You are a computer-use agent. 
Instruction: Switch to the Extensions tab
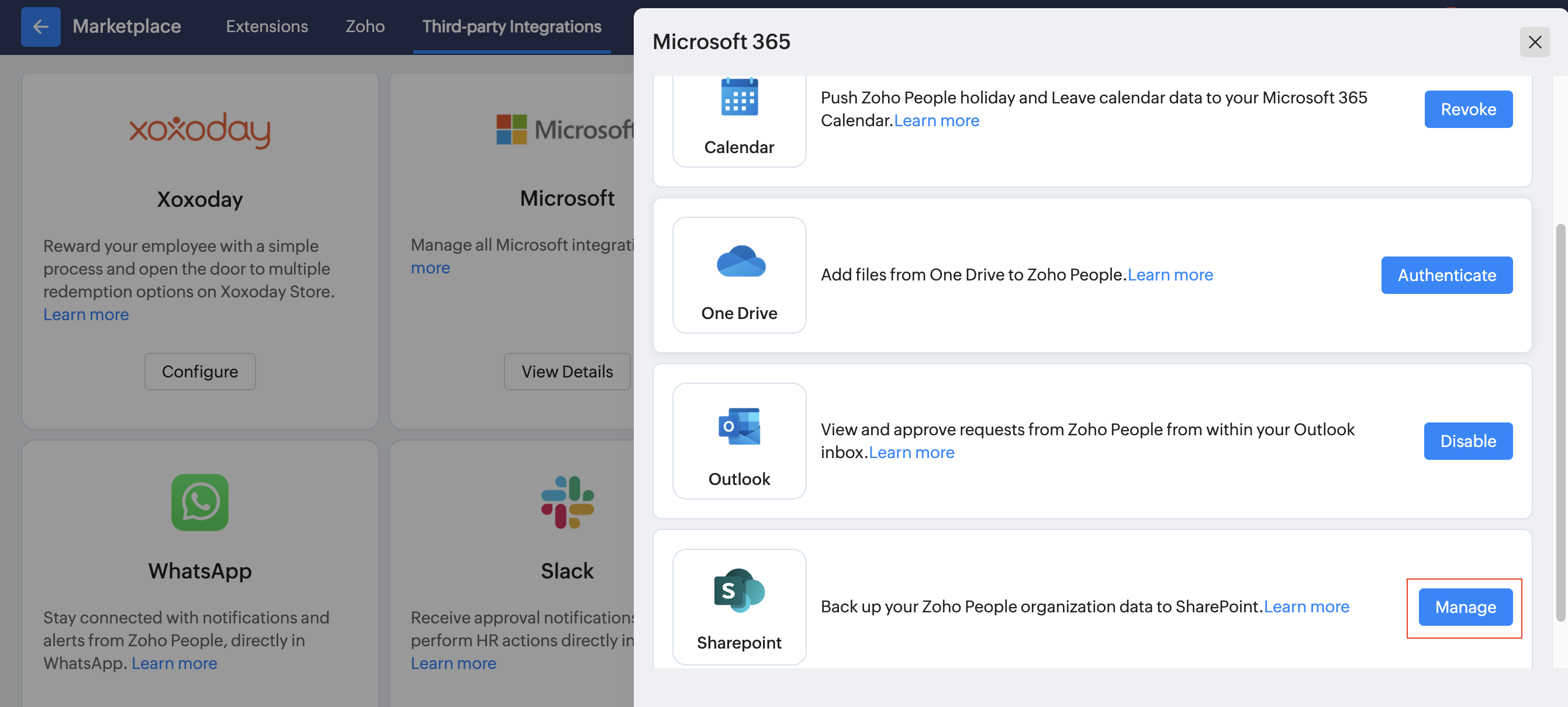pos(267,27)
